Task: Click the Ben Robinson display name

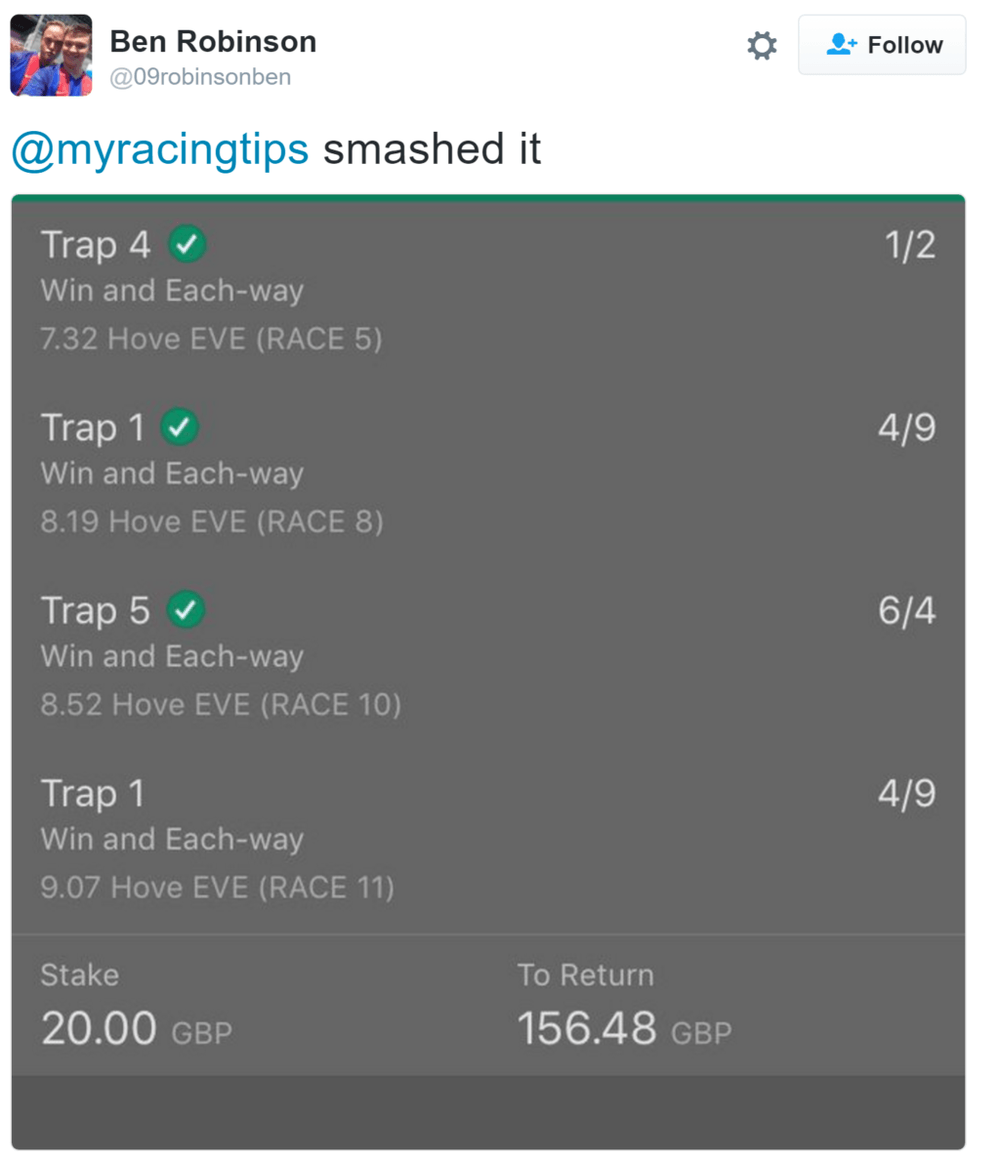Action: (213, 42)
